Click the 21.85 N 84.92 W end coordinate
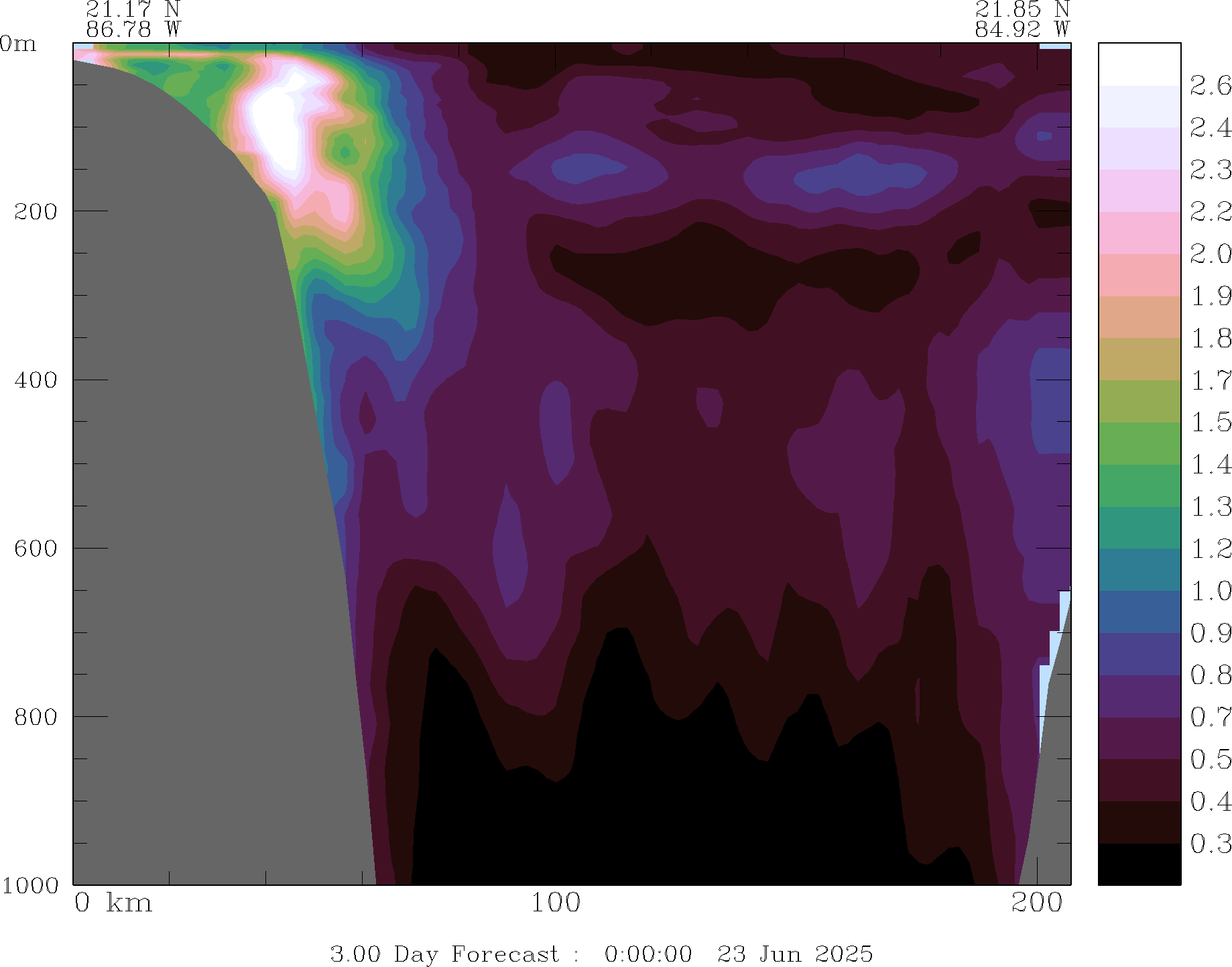 [x=1022, y=19]
